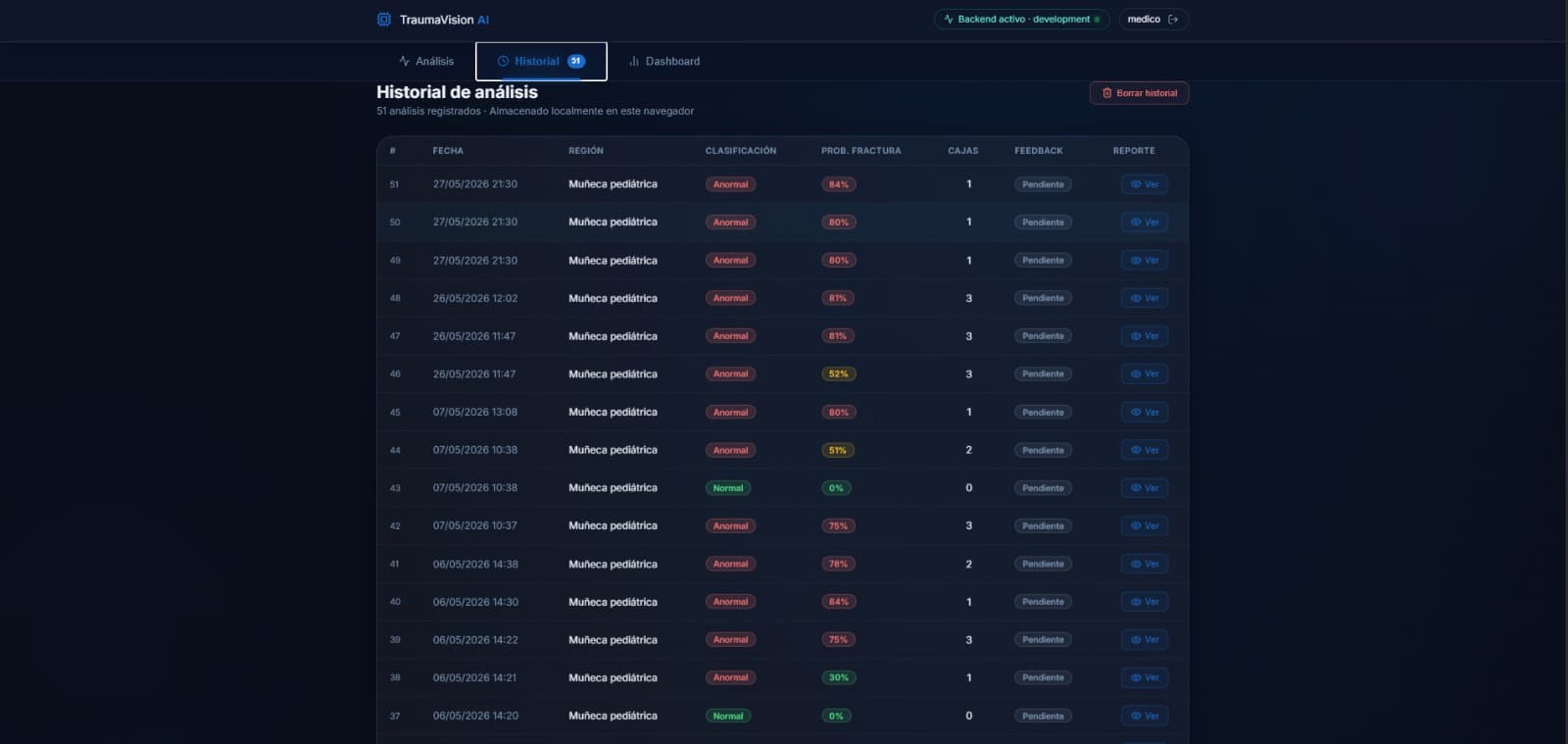Click the 75% probability badge in row 42

pyautogui.click(x=839, y=526)
